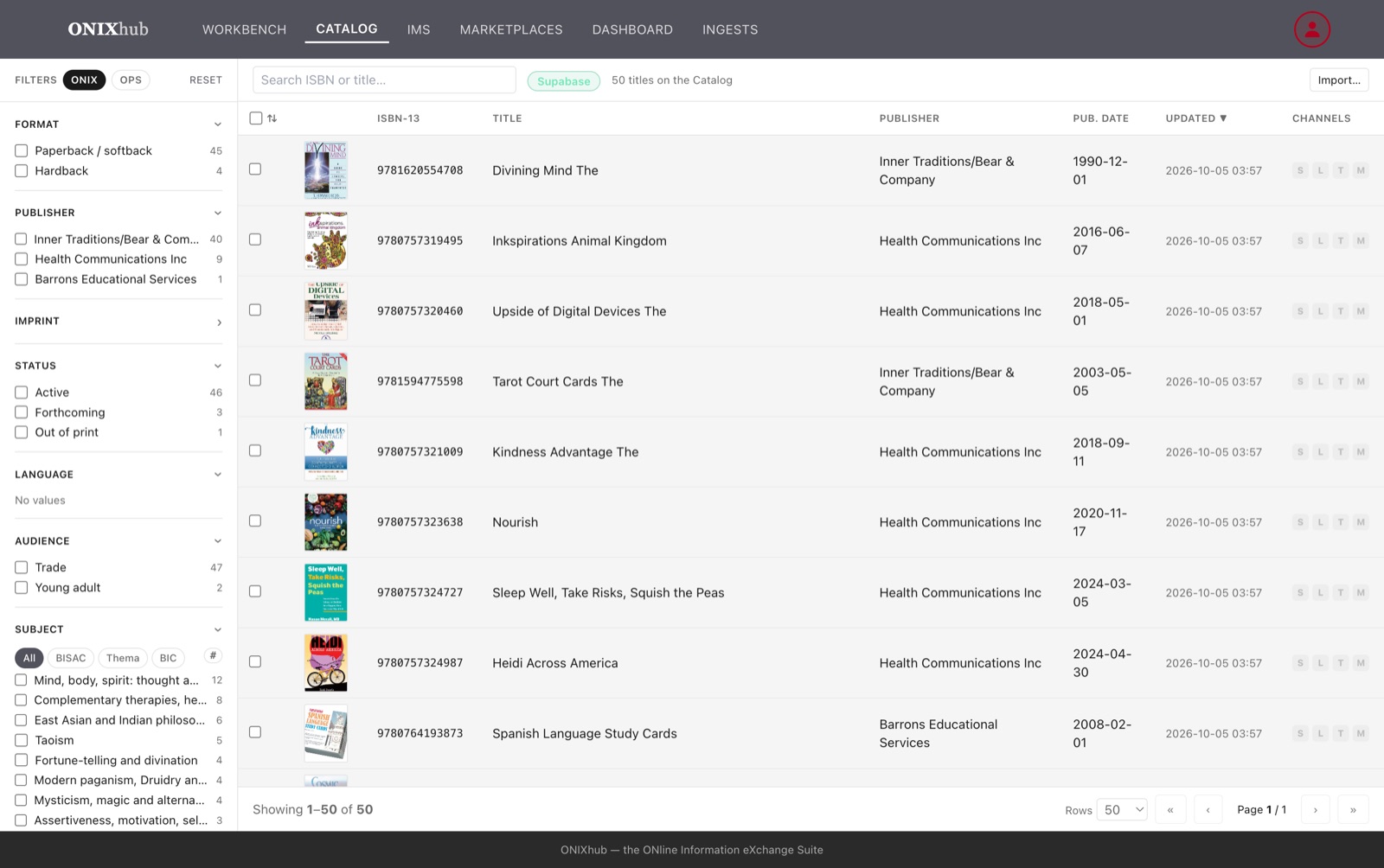Expand the Imprint filter section

(x=219, y=322)
